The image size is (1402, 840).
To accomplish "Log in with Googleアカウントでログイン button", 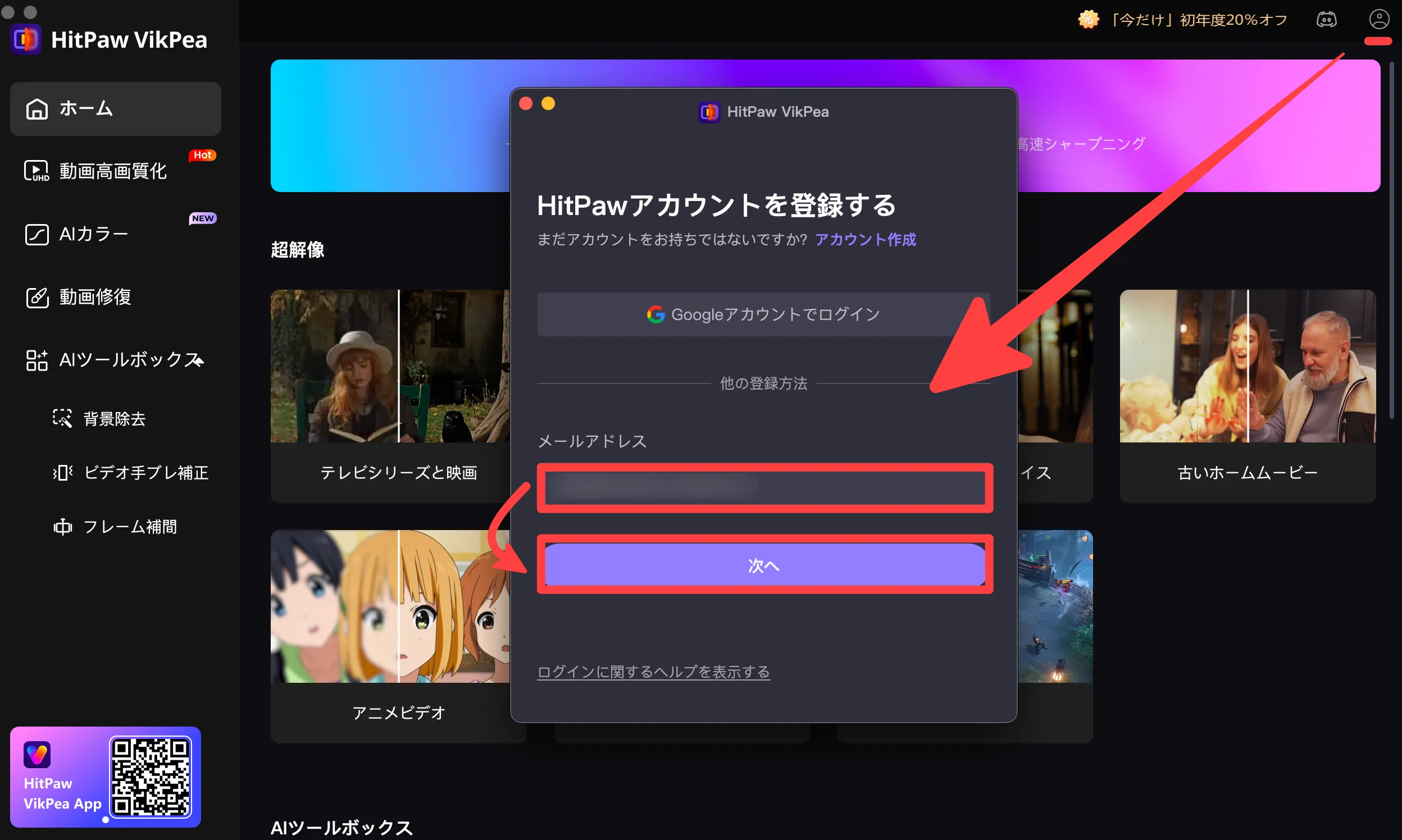I will [x=763, y=314].
